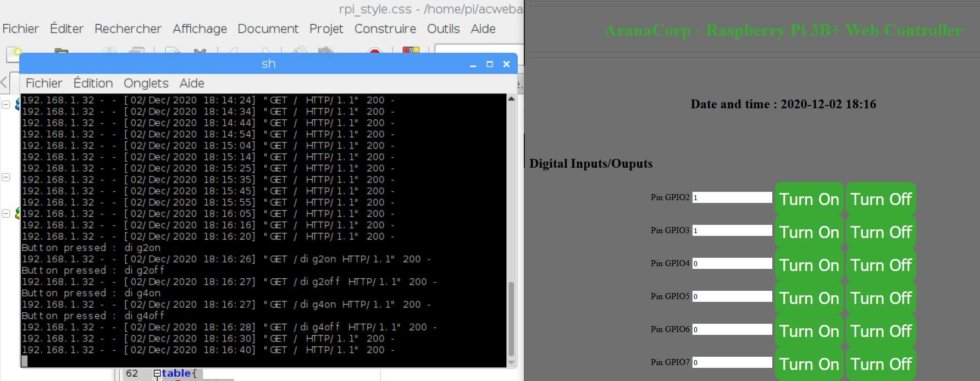The height and width of the screenshot is (381, 980).
Task: Click the Pin GPIO4 value field
Action: pos(732,264)
